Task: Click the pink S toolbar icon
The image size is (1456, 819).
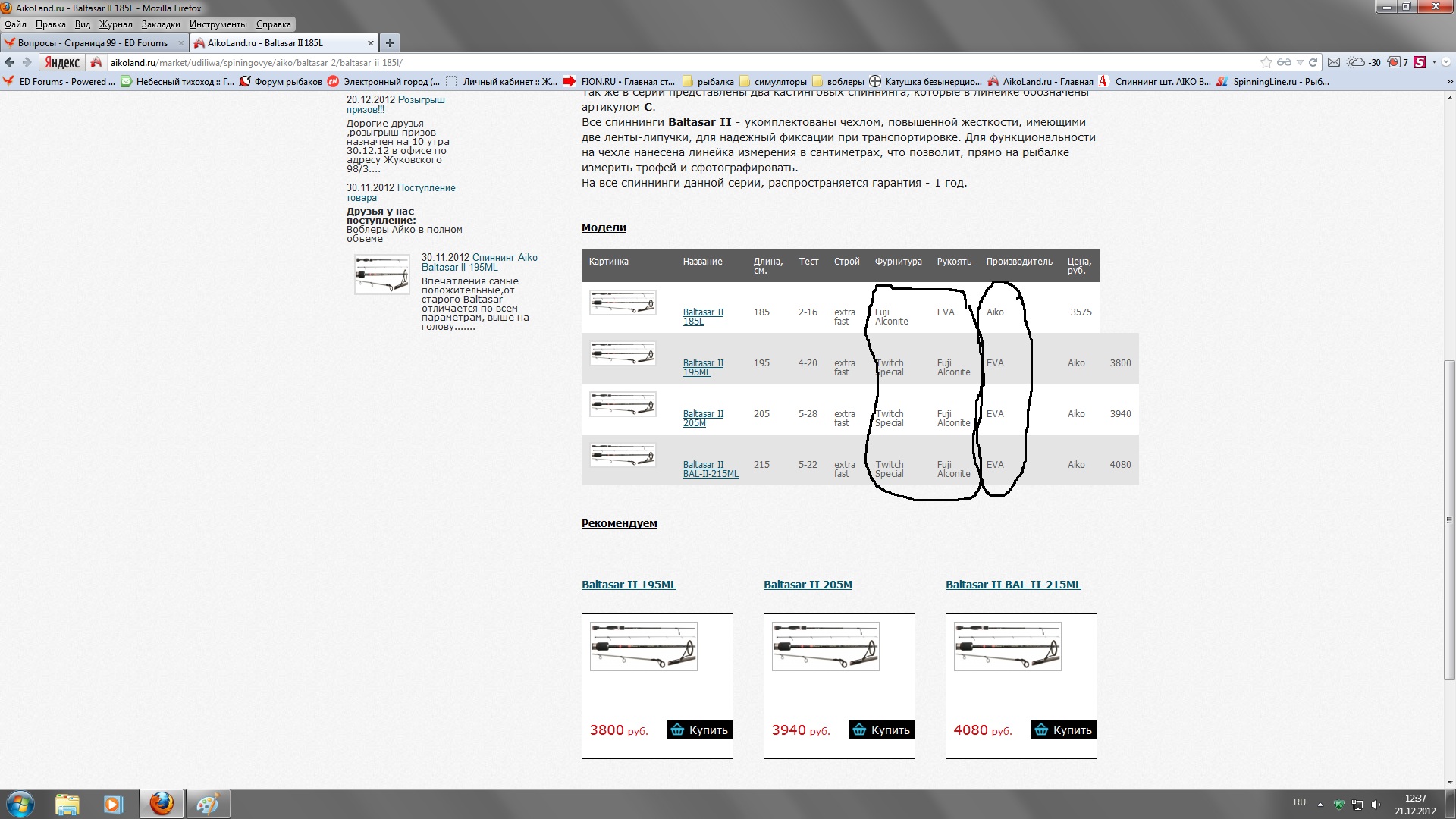Action: tap(1420, 62)
